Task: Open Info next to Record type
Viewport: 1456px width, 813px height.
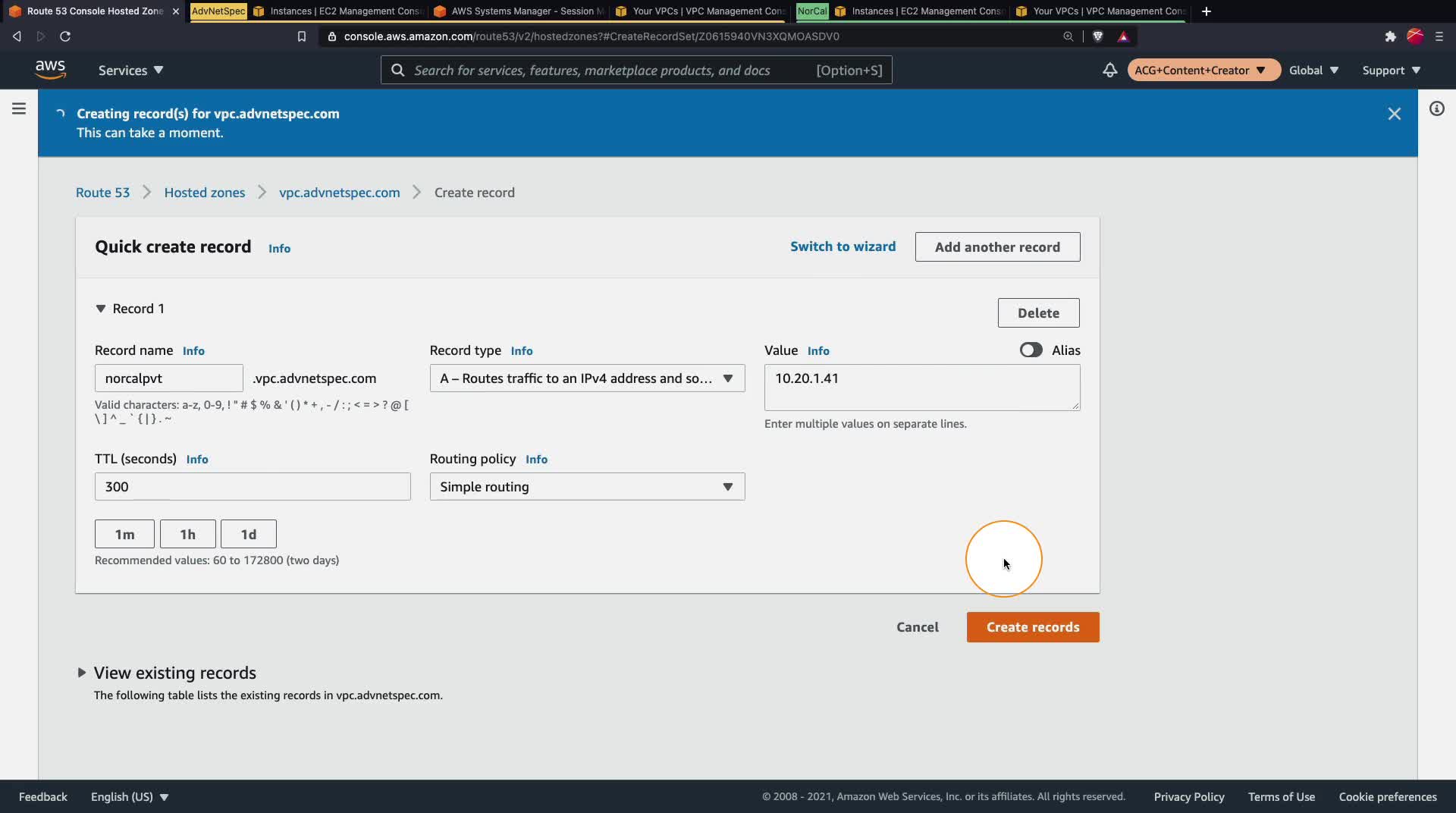Action: (x=522, y=351)
